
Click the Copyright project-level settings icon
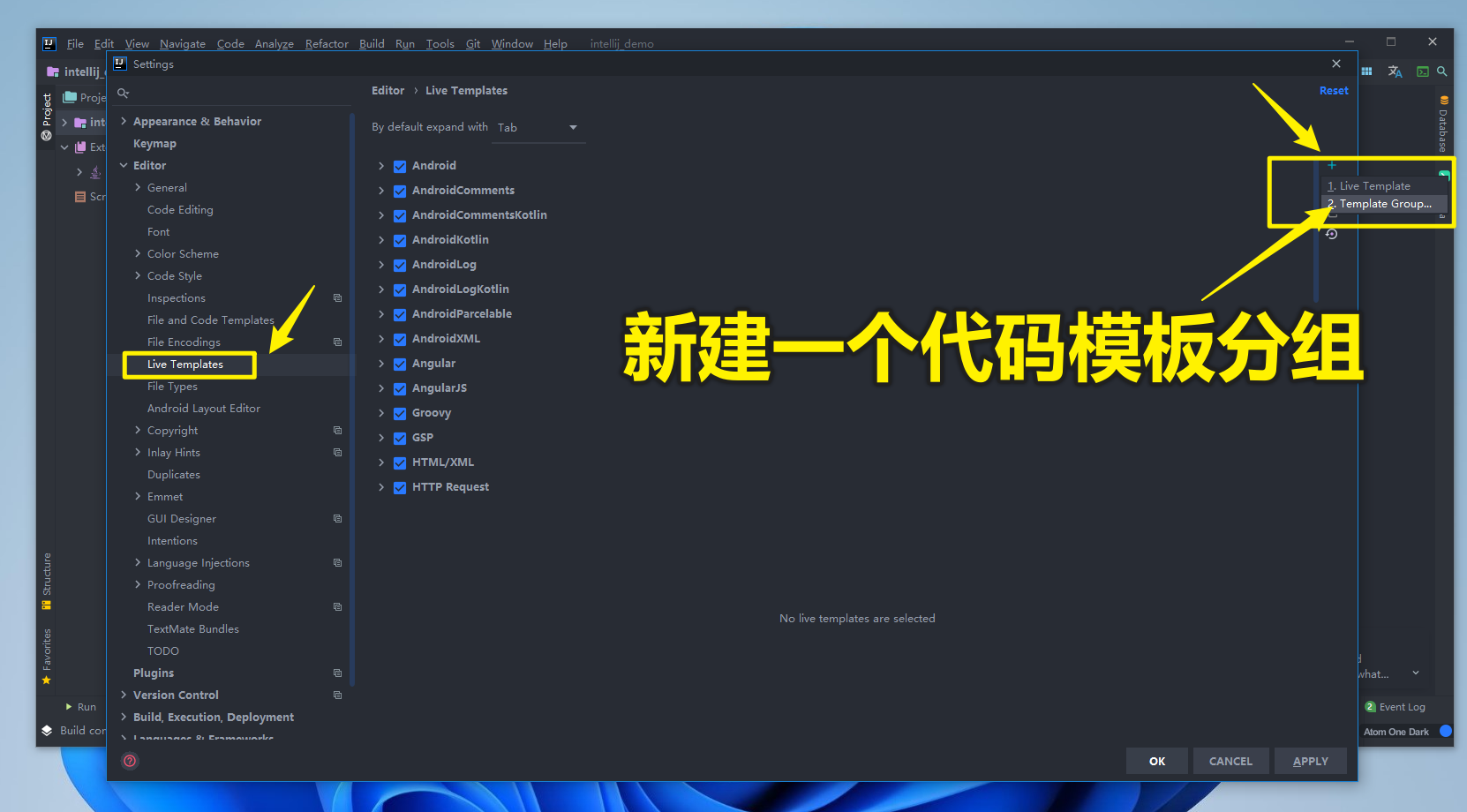[x=337, y=431]
